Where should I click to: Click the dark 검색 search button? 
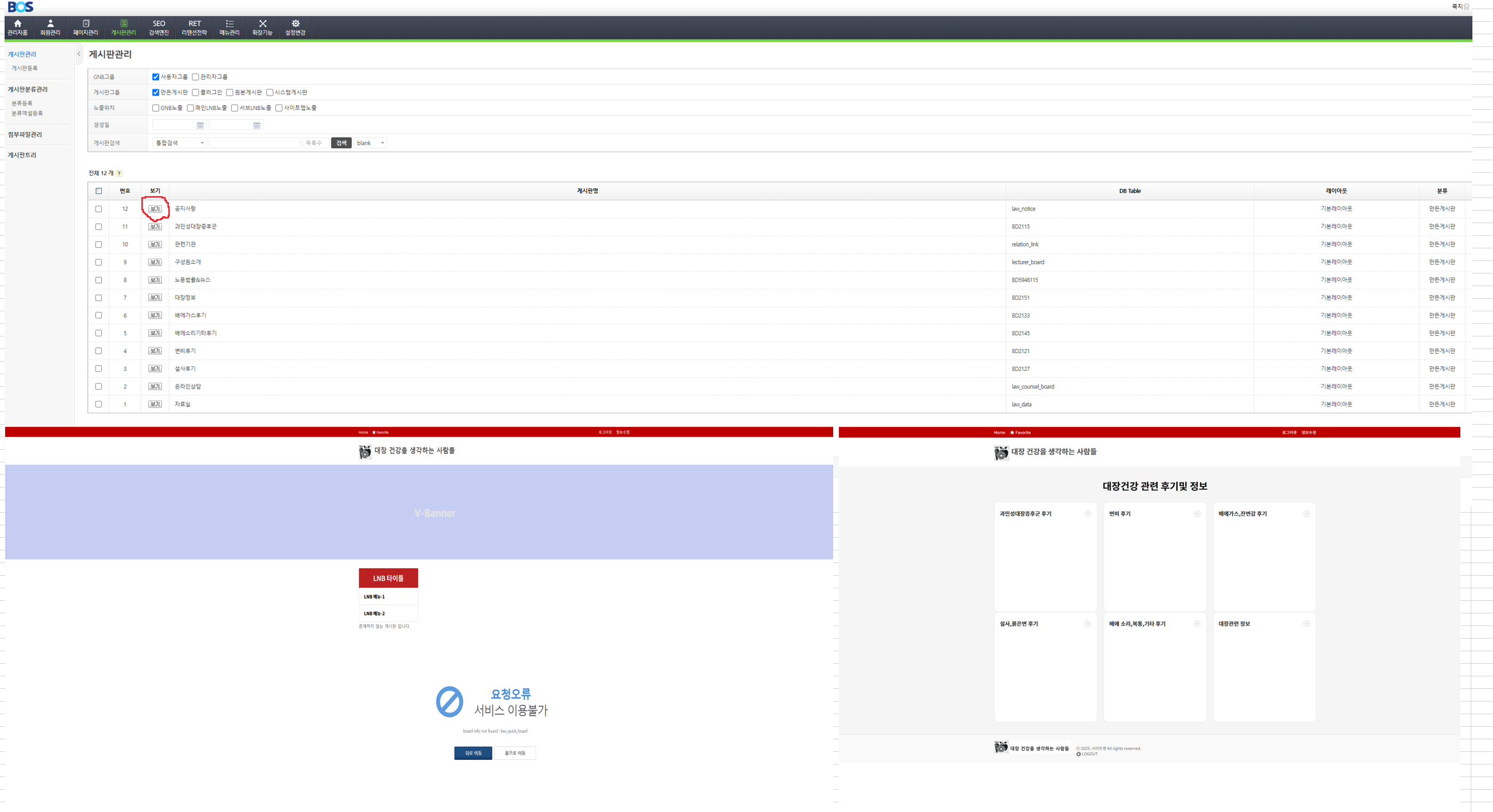click(341, 143)
